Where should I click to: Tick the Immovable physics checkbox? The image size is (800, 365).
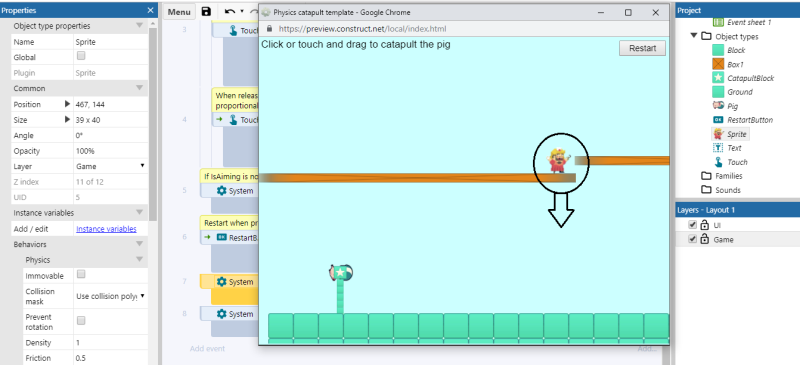81,275
